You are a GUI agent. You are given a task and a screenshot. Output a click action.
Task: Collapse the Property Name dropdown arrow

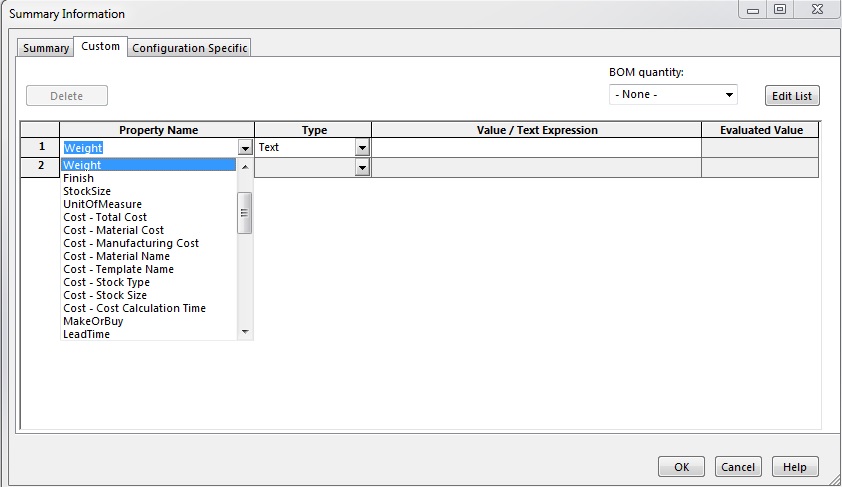[246, 148]
